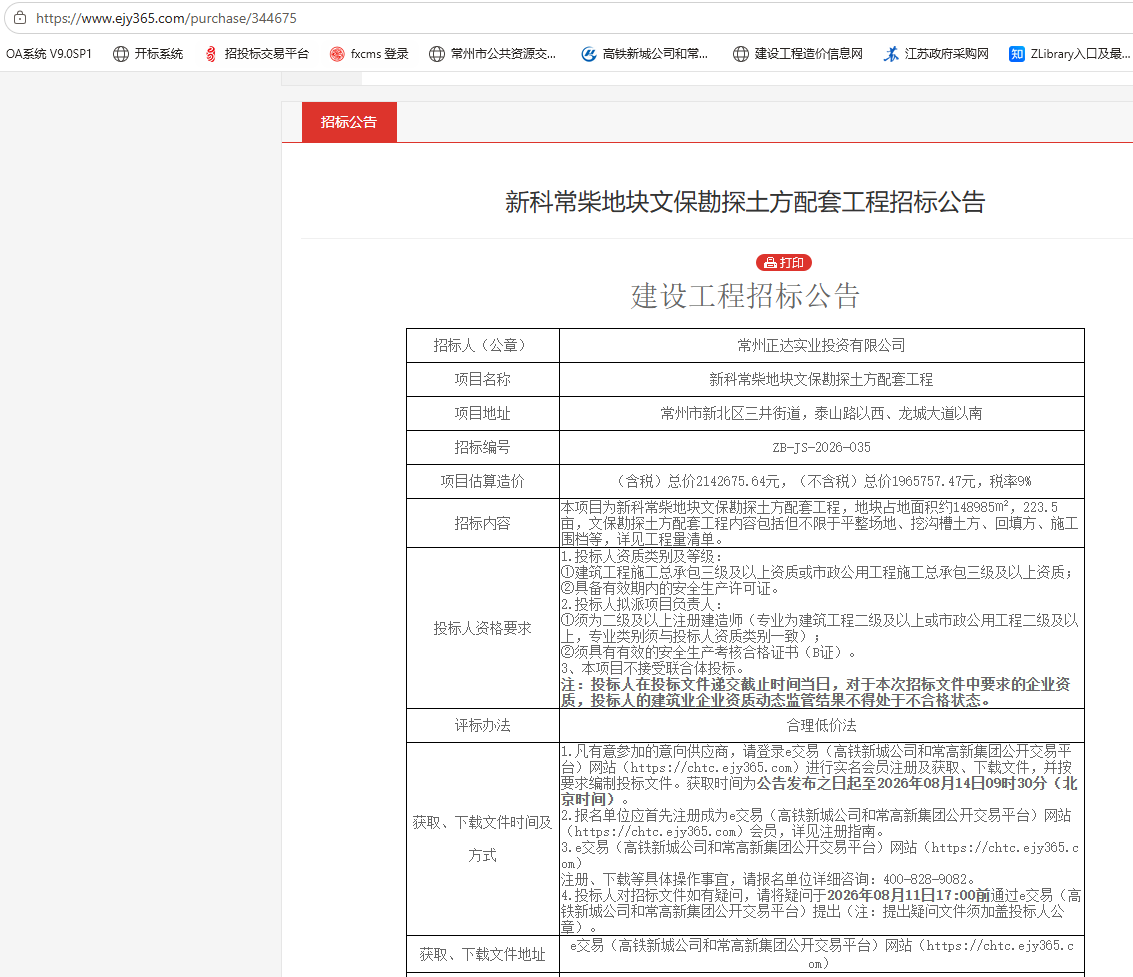Click globe icon of 建设工程造价信息网 bookmark
The width and height of the screenshot is (1133, 977).
741,53
